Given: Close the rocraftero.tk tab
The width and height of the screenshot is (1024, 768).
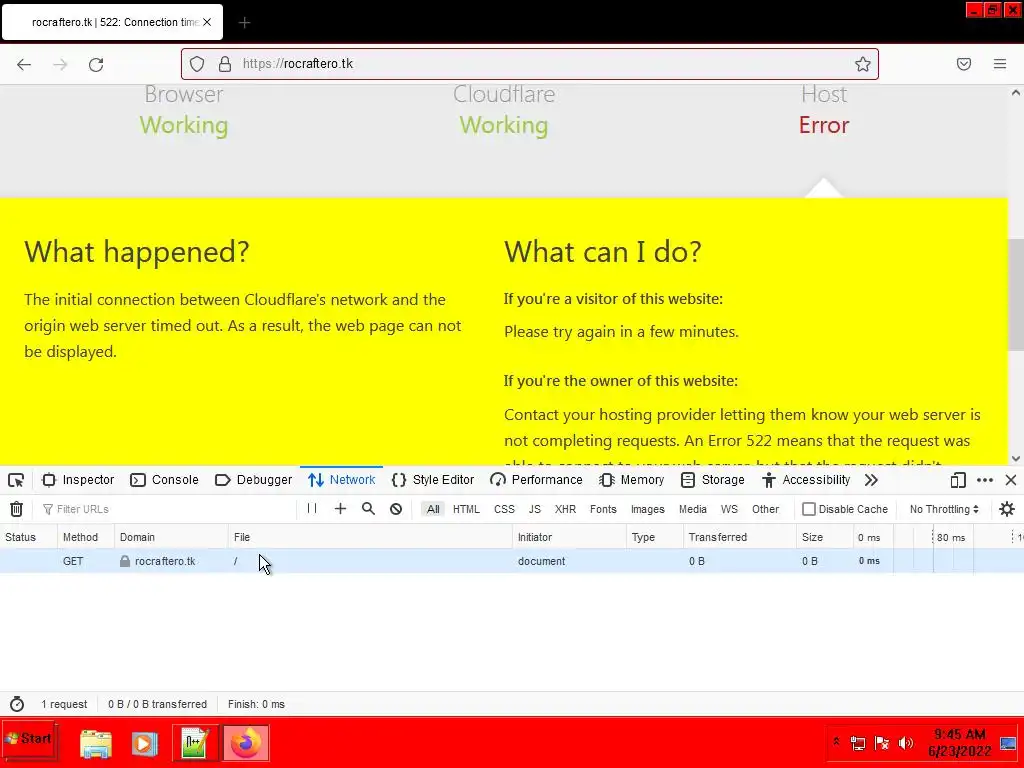Looking at the screenshot, I should pyautogui.click(x=207, y=22).
